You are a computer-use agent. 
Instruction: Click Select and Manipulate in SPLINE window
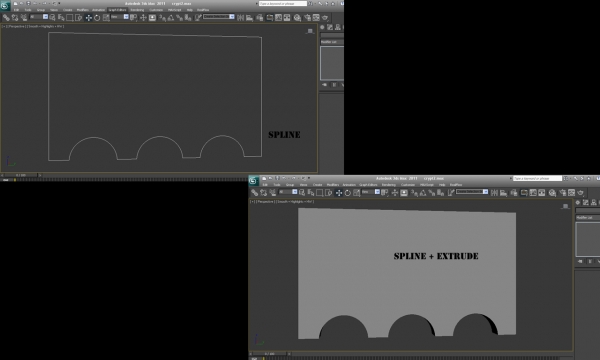(143, 17)
